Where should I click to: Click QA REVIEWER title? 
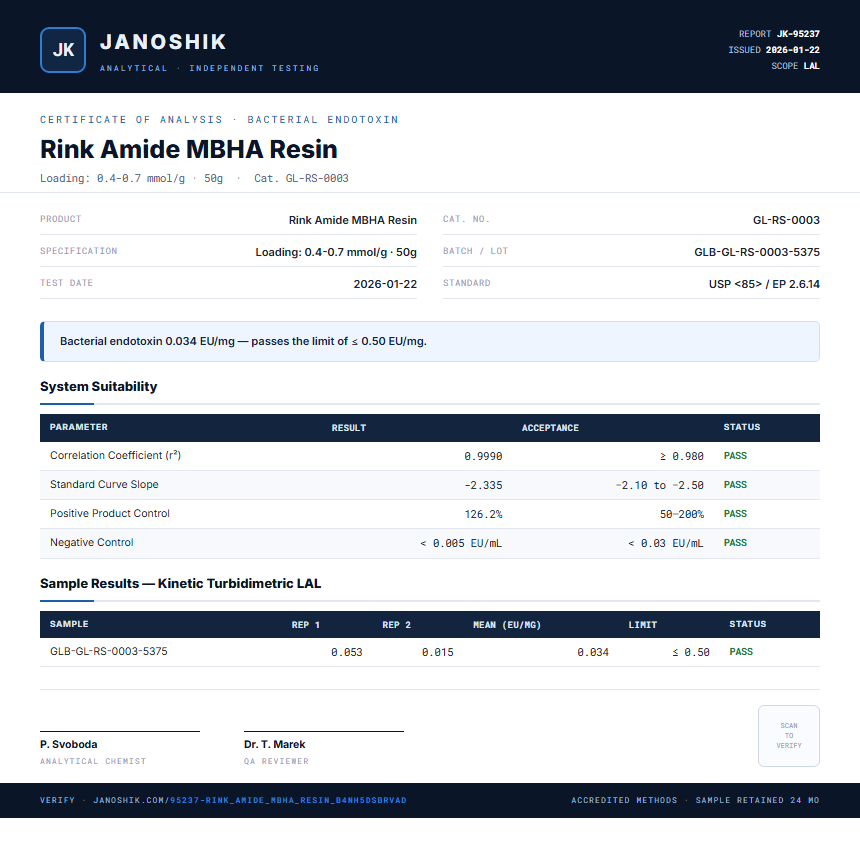[x=276, y=762]
